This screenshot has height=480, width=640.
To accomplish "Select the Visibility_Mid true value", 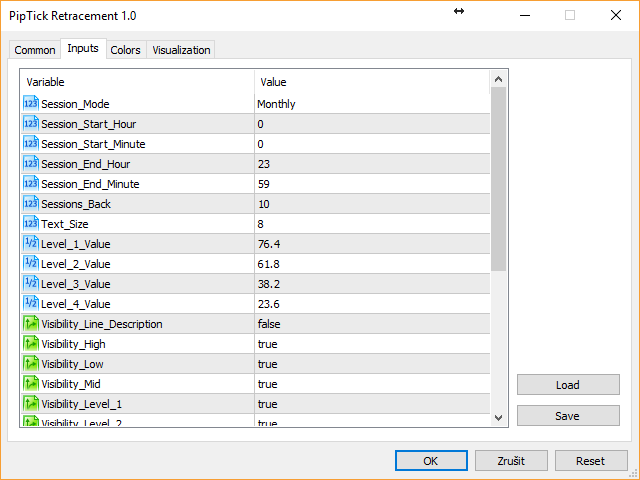I will coord(268,384).
